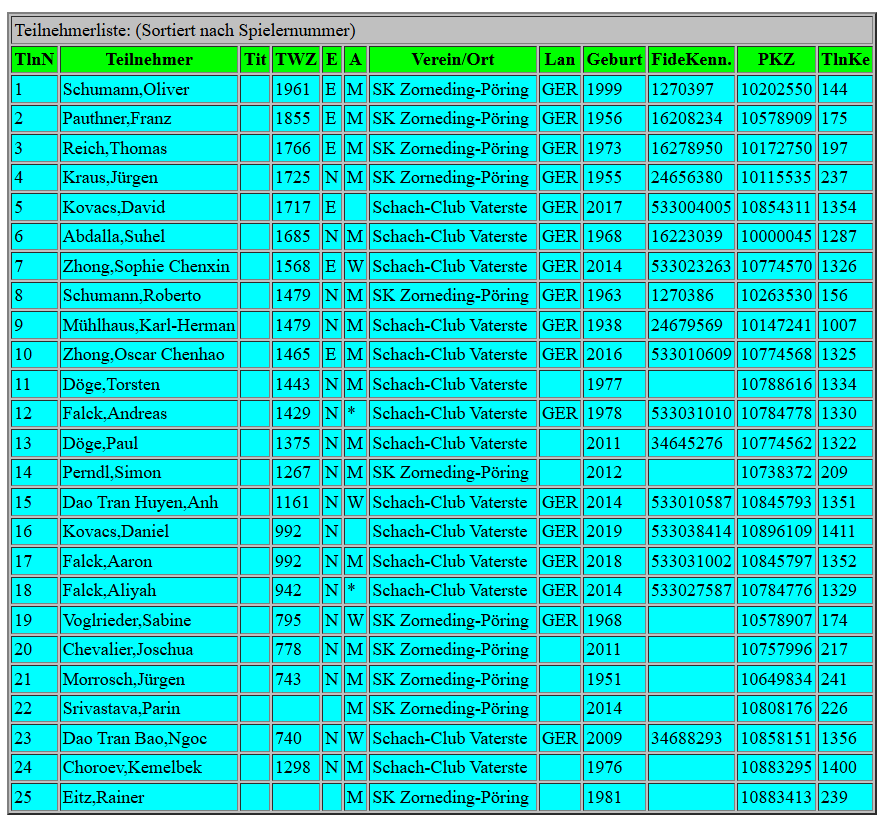Click the TWZ column header

(295, 60)
